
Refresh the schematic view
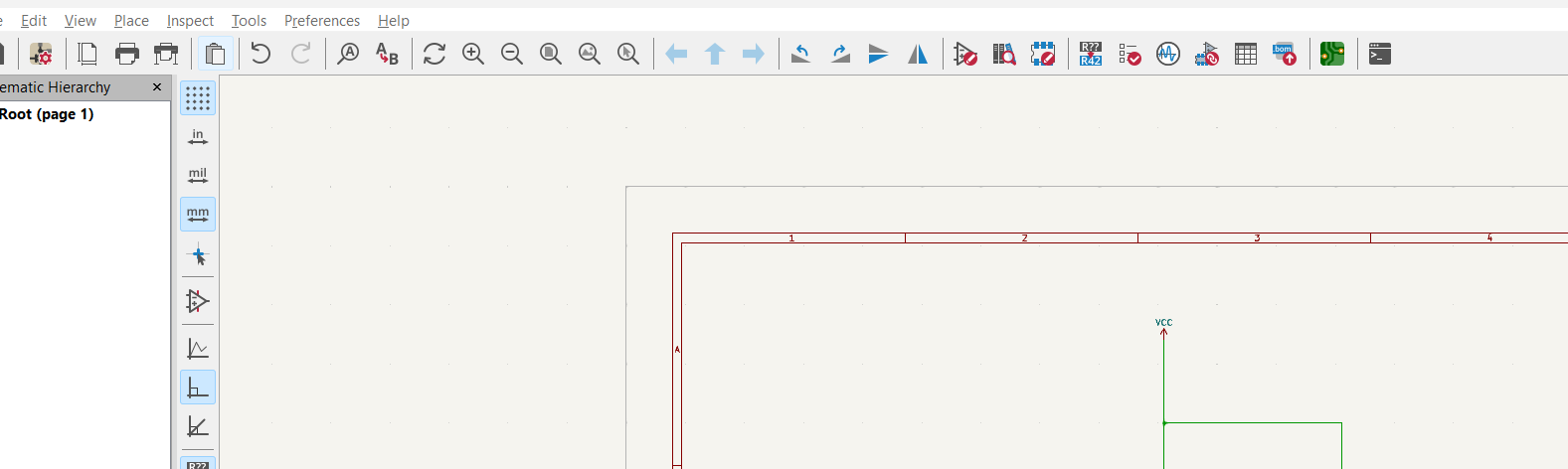435,54
